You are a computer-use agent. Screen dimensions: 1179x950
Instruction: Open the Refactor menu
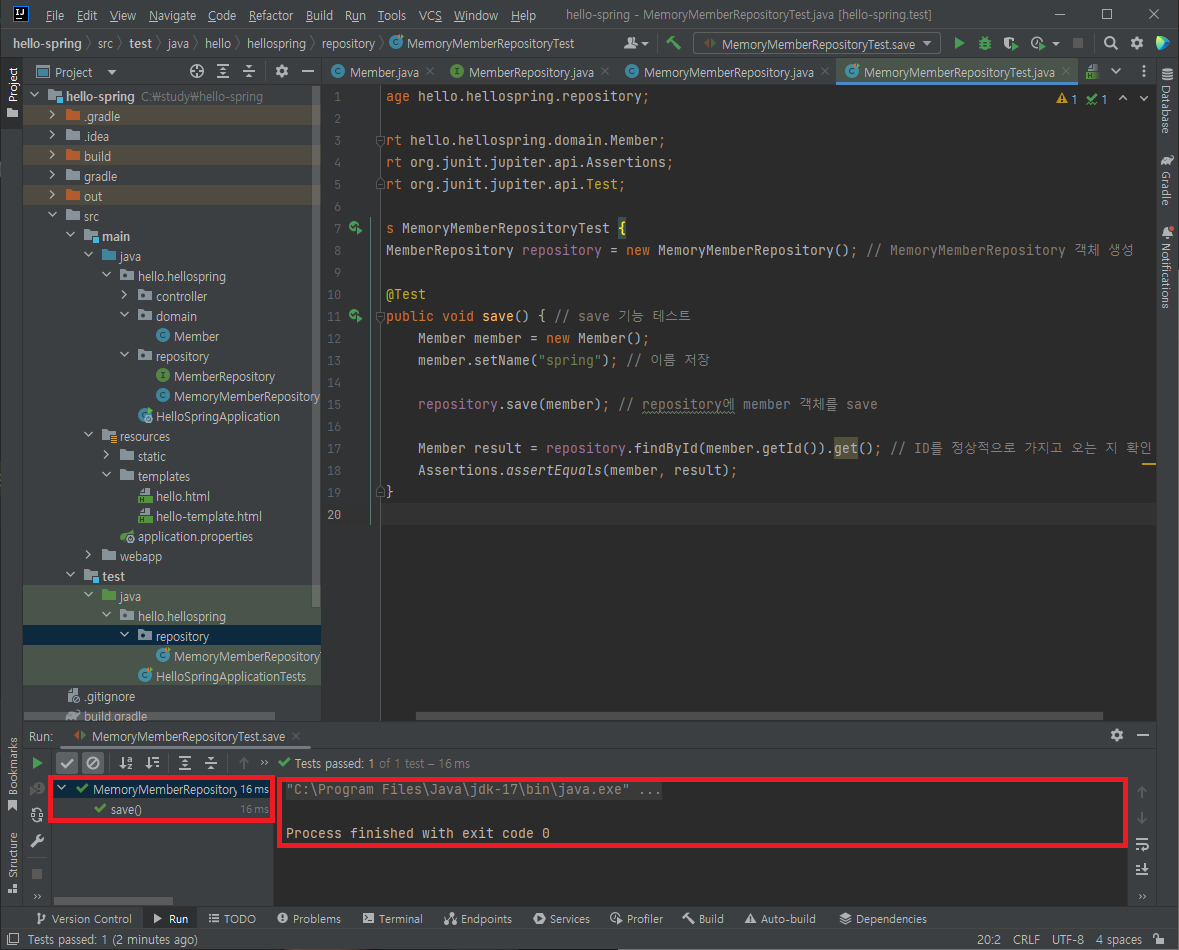[271, 15]
